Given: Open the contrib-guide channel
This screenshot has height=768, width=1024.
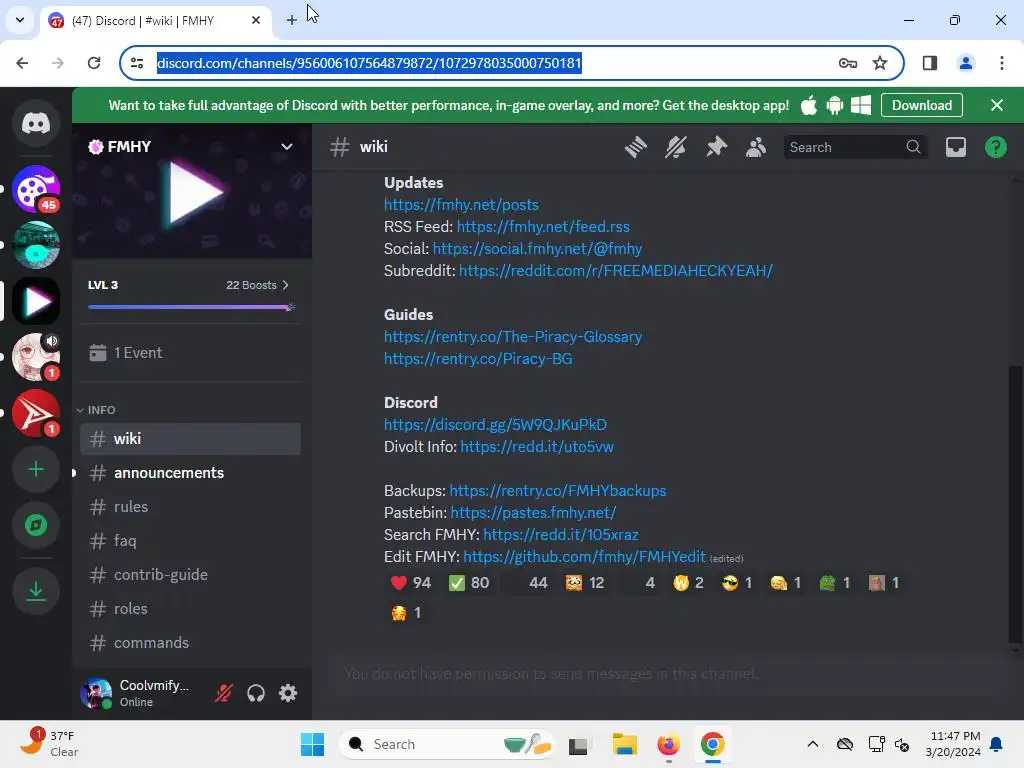Looking at the screenshot, I should (x=191, y=575).
